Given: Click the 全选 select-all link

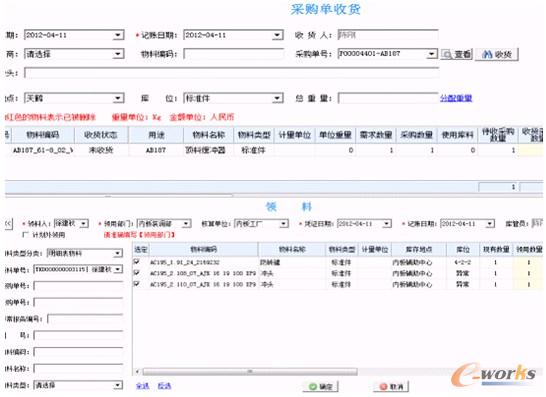Looking at the screenshot, I should (142, 386).
